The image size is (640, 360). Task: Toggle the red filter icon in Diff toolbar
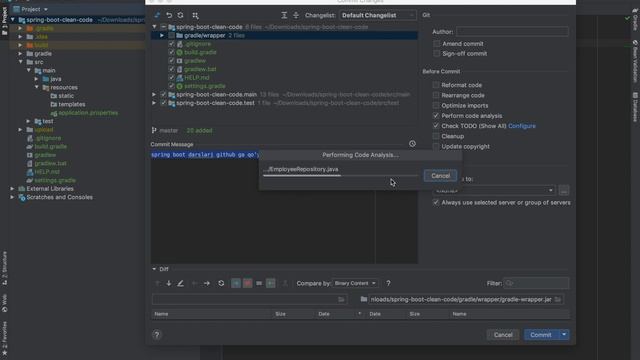[247, 283]
